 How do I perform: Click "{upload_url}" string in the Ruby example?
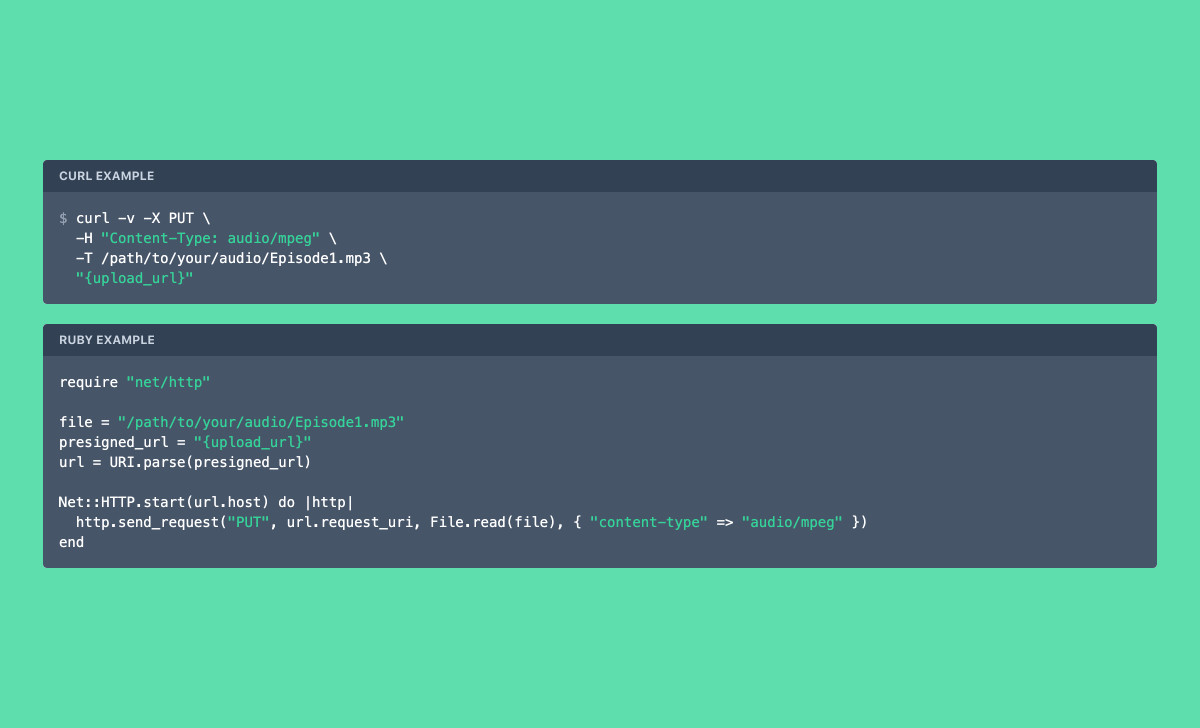pos(252,442)
